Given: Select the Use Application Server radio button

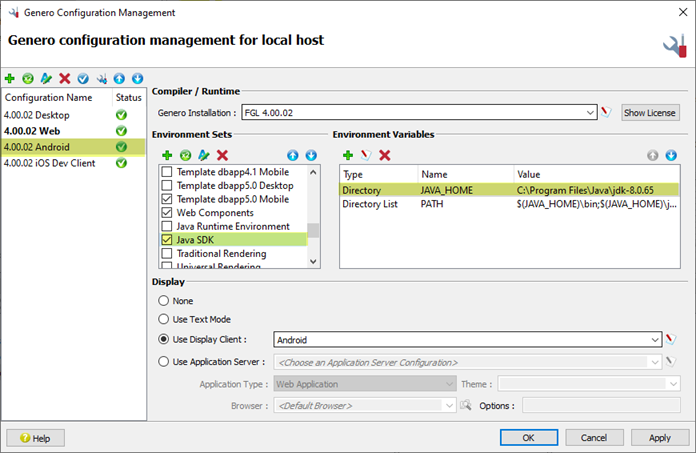Looking at the screenshot, I should (164, 362).
